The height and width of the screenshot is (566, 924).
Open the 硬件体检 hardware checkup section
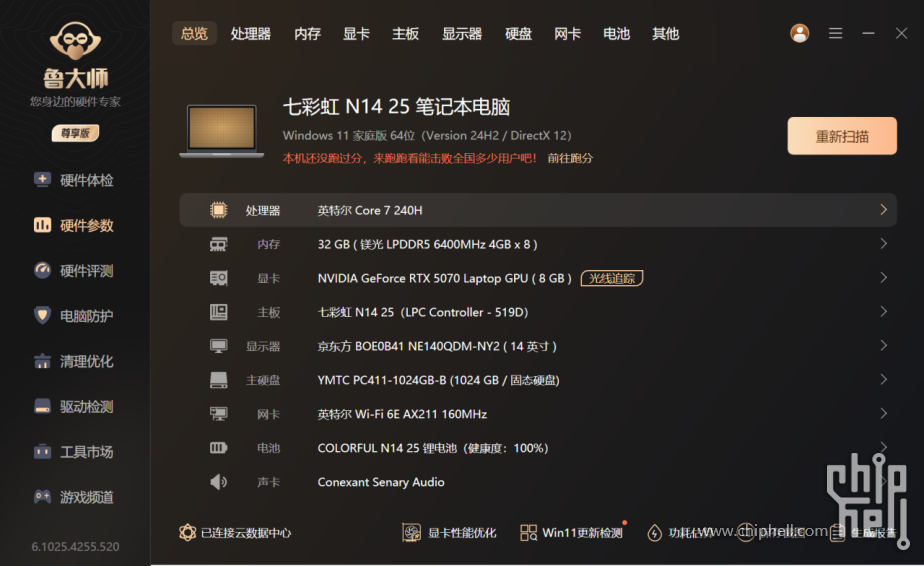coord(74,180)
